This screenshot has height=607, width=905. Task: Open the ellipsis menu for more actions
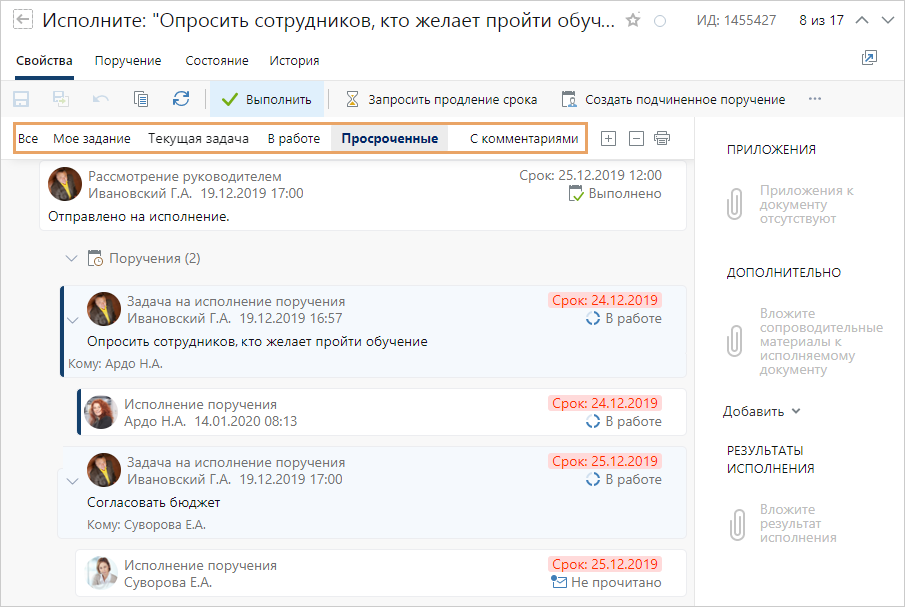pos(814,98)
